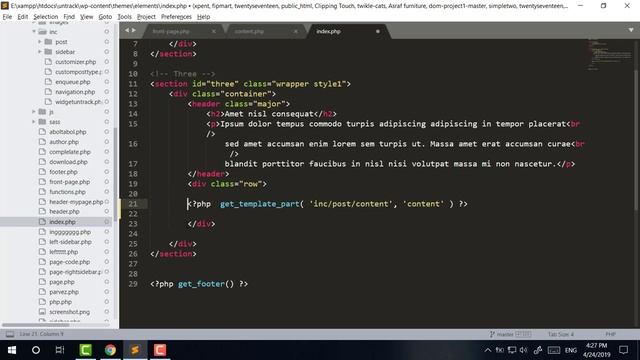Open author.php in the sidebar
This screenshot has height=360, width=640.
point(64,142)
